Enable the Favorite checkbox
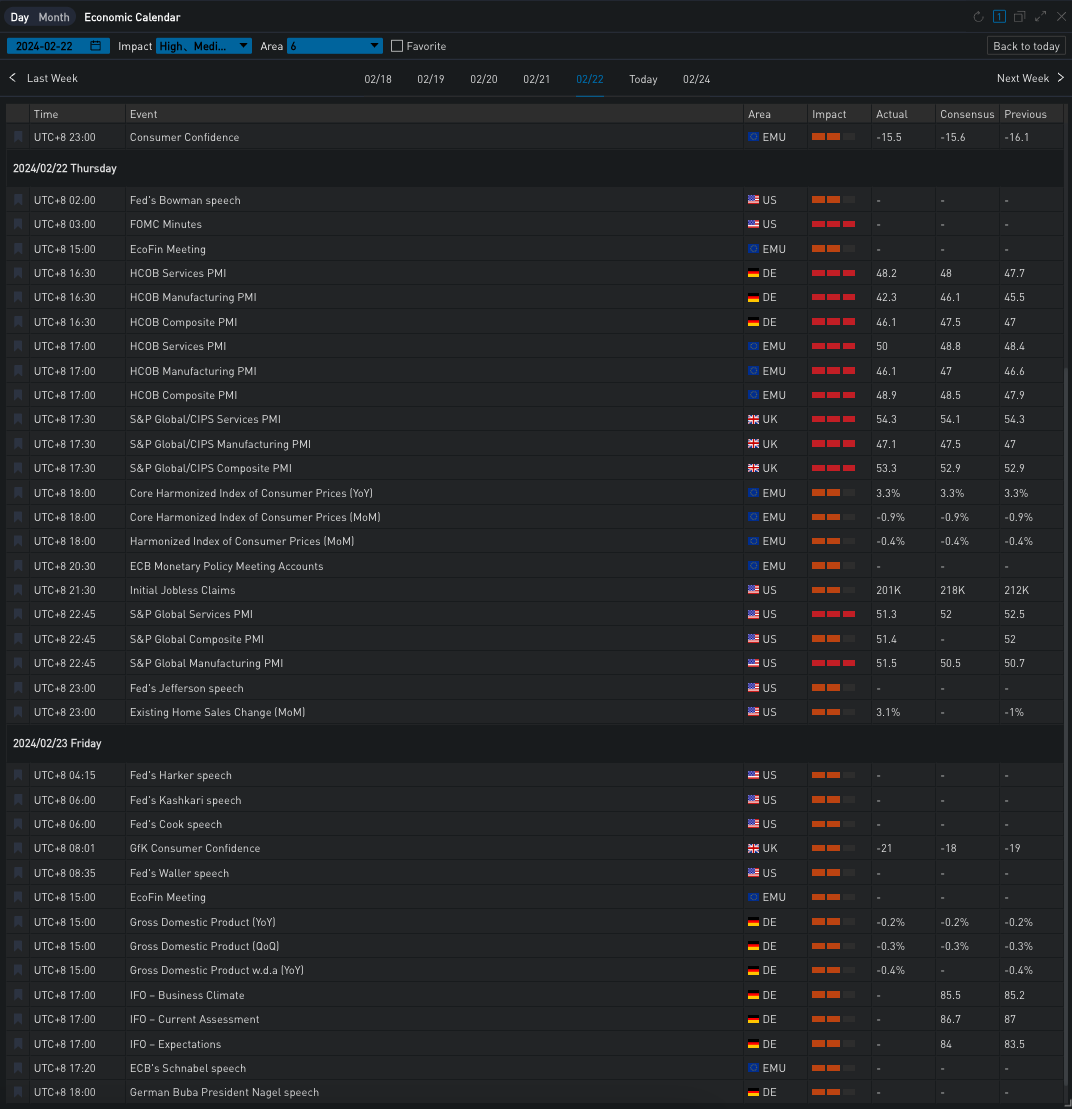 (x=397, y=46)
